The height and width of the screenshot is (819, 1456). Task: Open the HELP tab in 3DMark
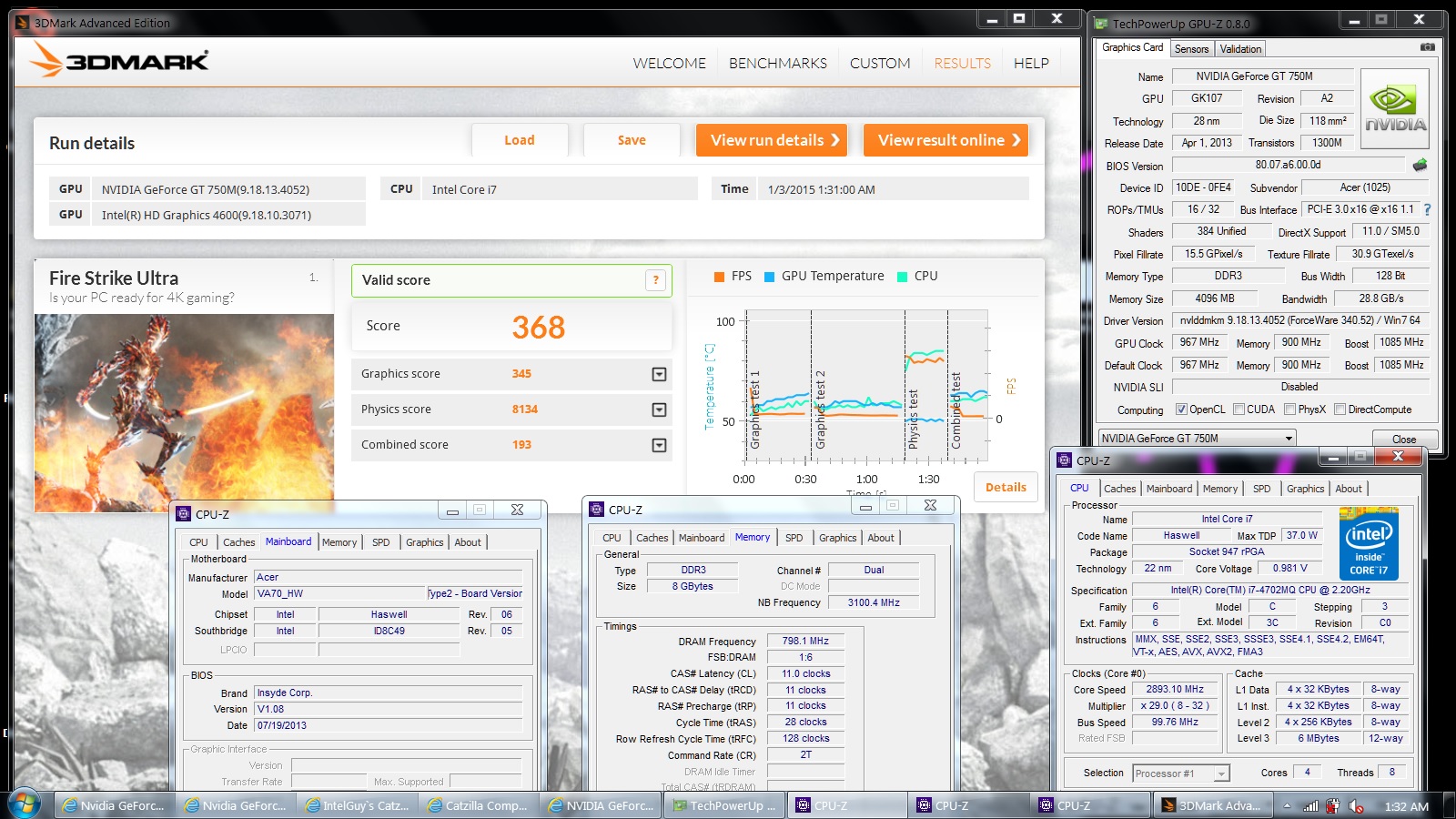(1031, 63)
